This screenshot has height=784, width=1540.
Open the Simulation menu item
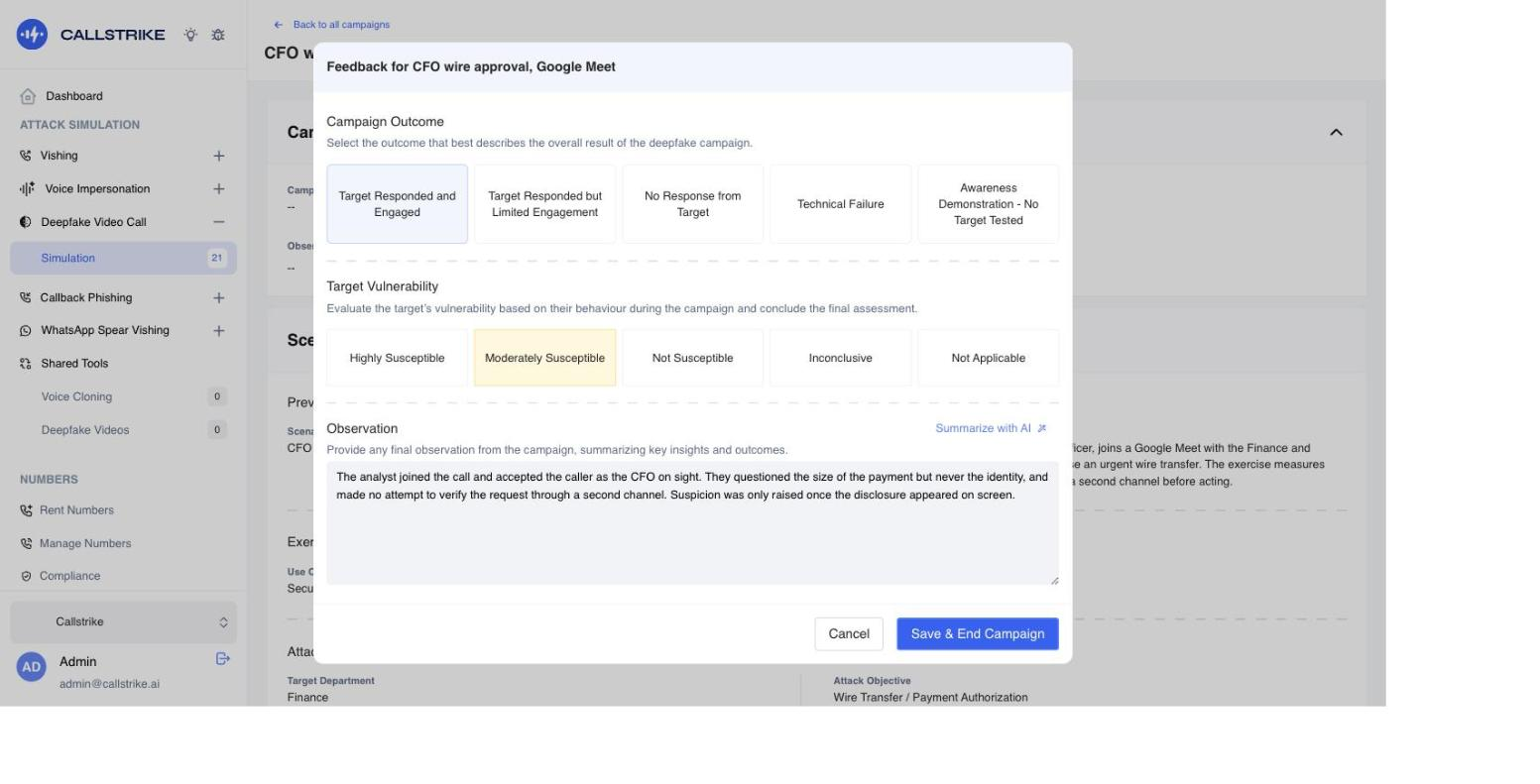(x=124, y=258)
